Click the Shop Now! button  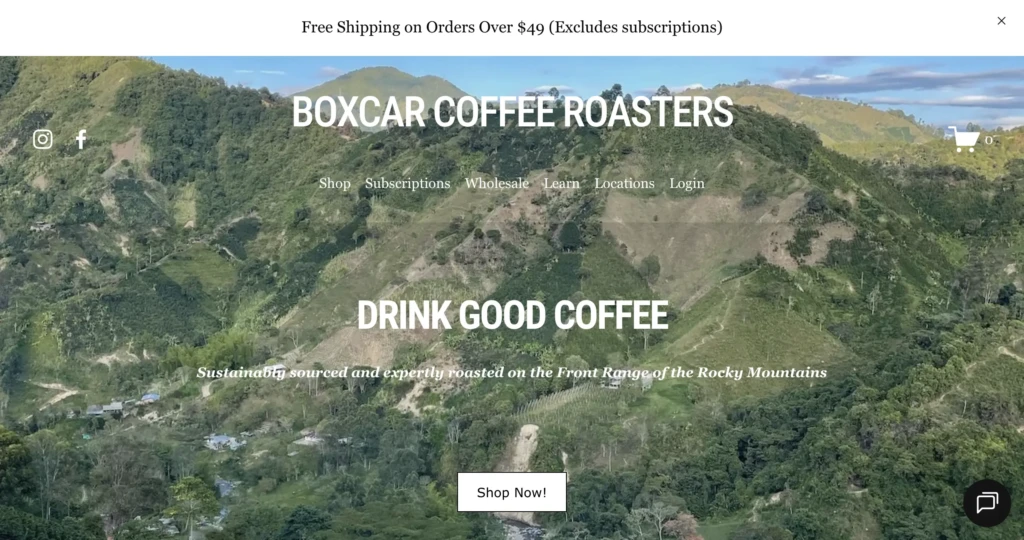pos(512,492)
